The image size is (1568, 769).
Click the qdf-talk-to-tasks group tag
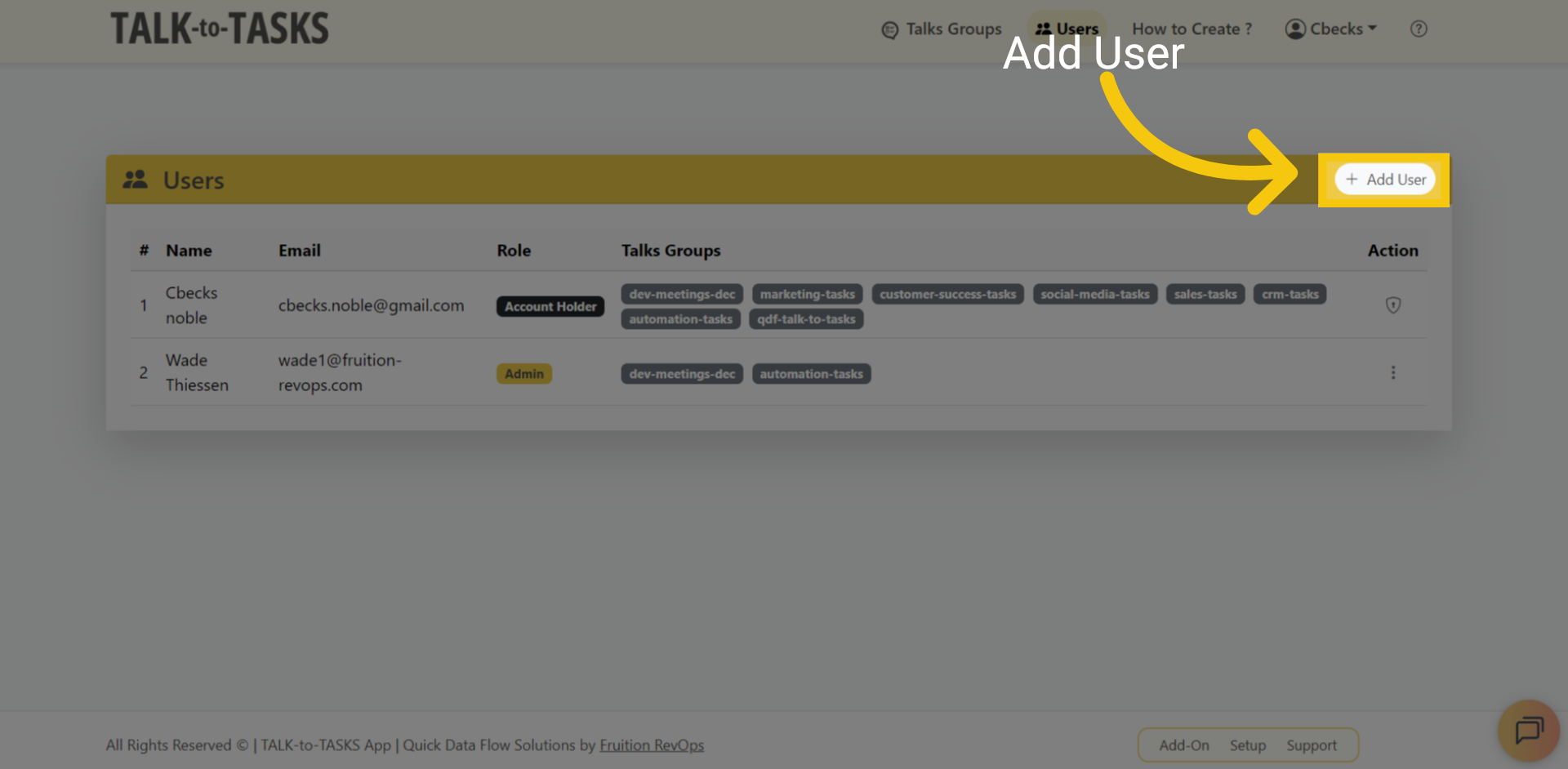coord(806,319)
